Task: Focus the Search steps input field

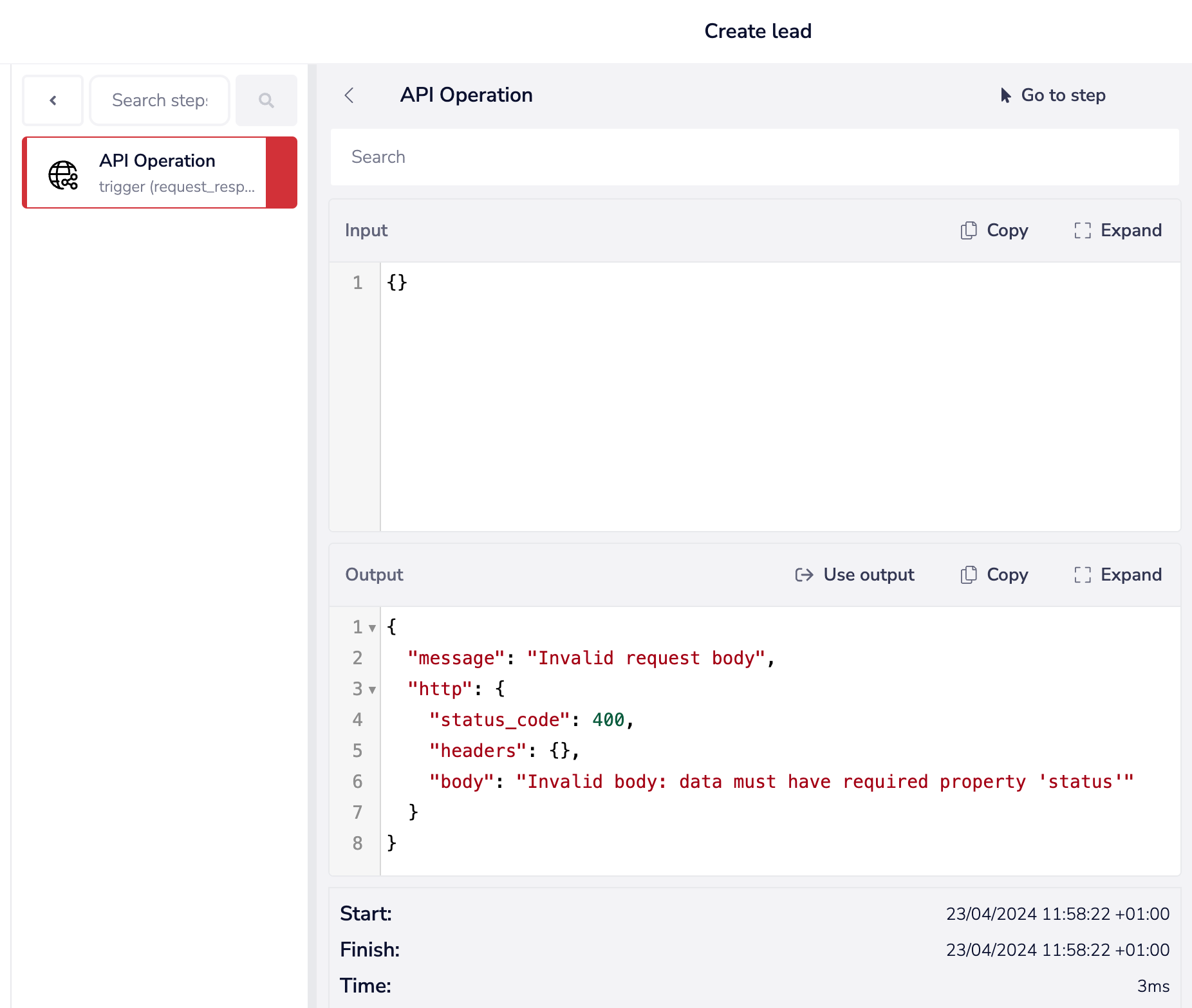Action: pyautogui.click(x=159, y=100)
